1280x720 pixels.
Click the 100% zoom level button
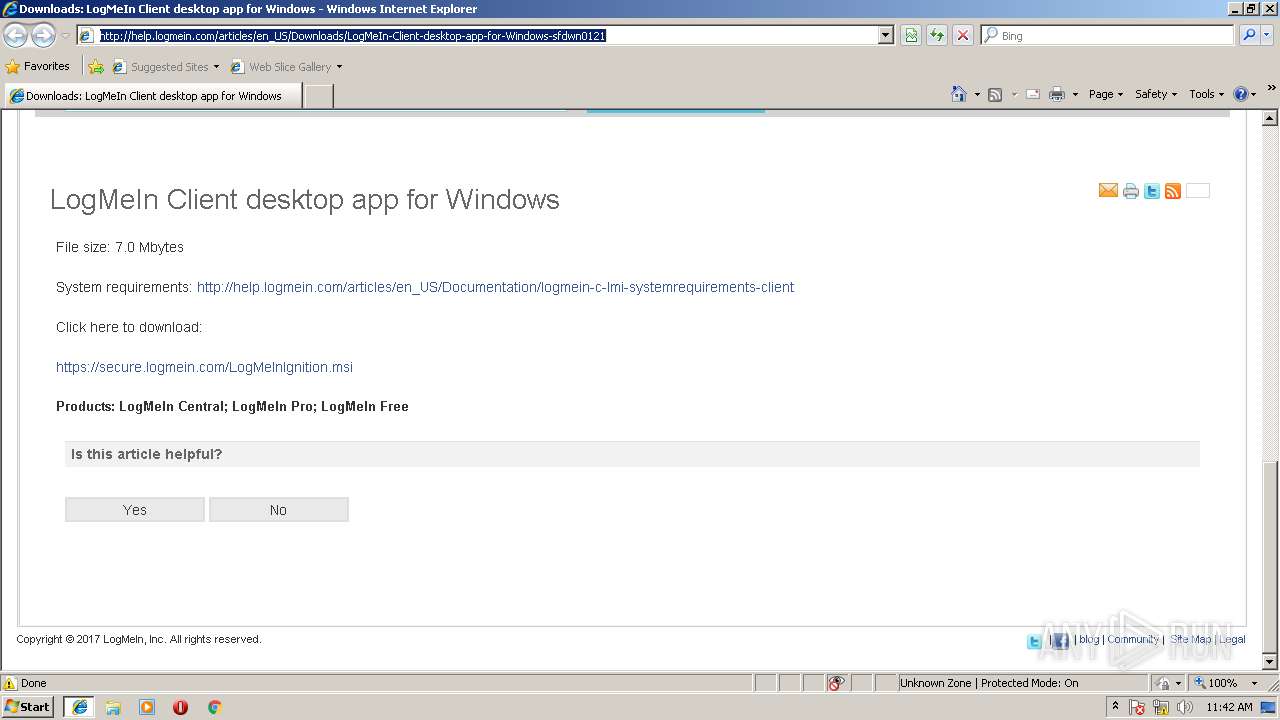coord(1215,683)
